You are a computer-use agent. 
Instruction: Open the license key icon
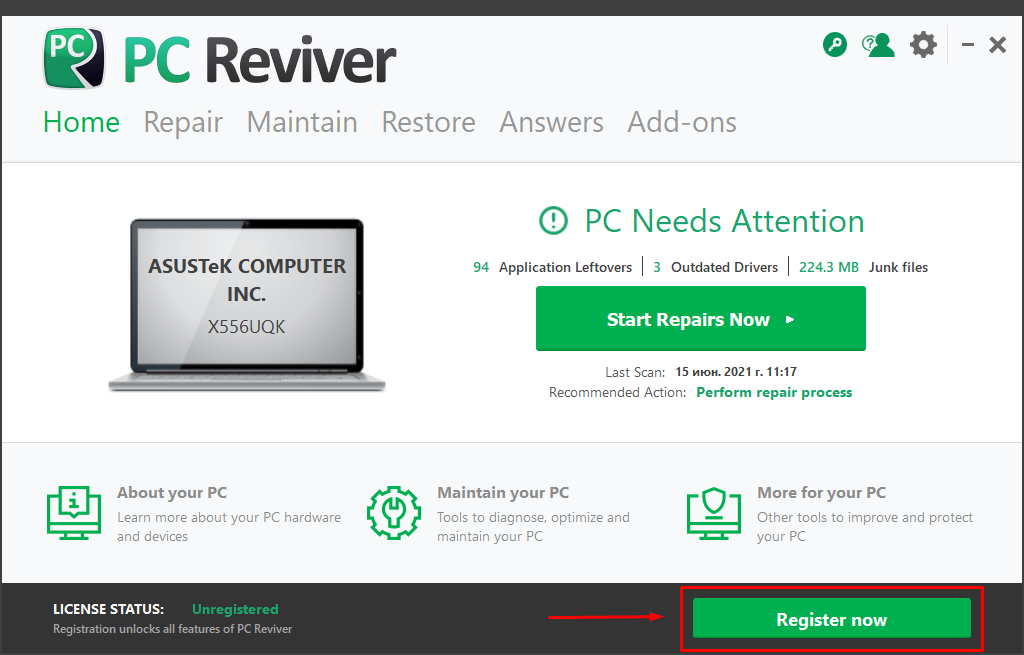835,45
